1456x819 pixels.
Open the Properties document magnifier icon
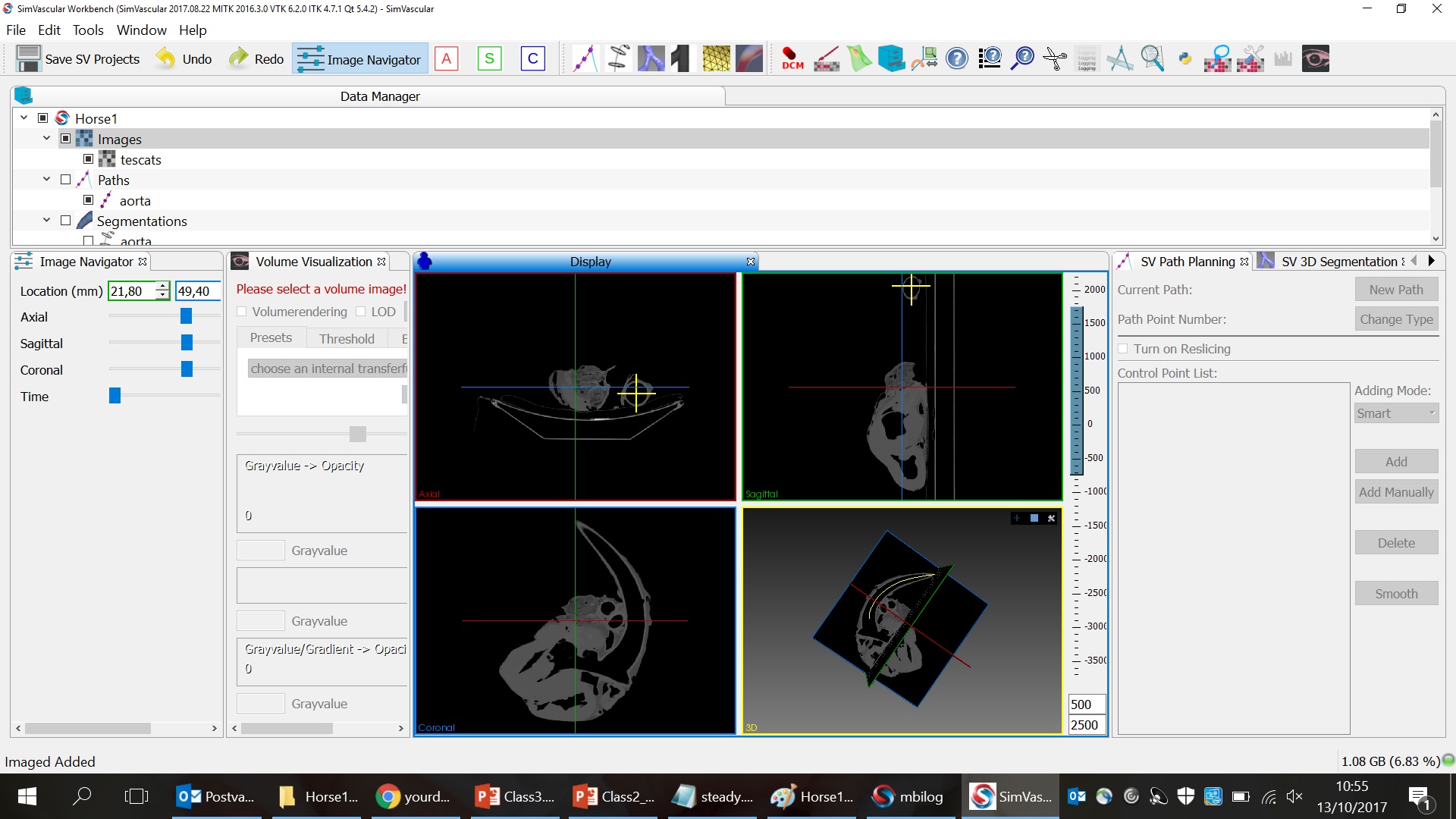tap(1152, 58)
